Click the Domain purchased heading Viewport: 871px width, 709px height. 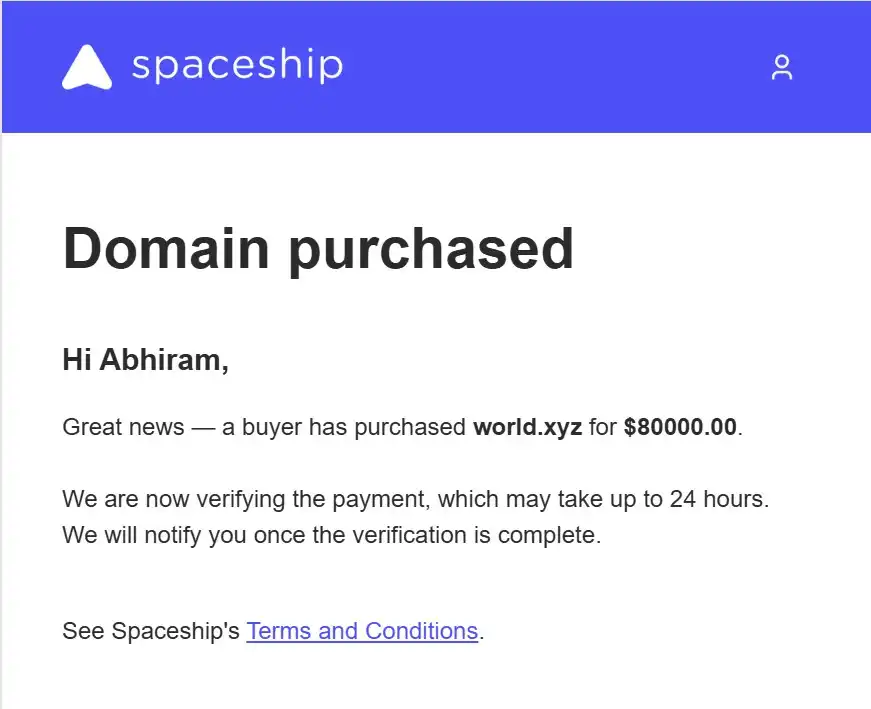point(318,249)
